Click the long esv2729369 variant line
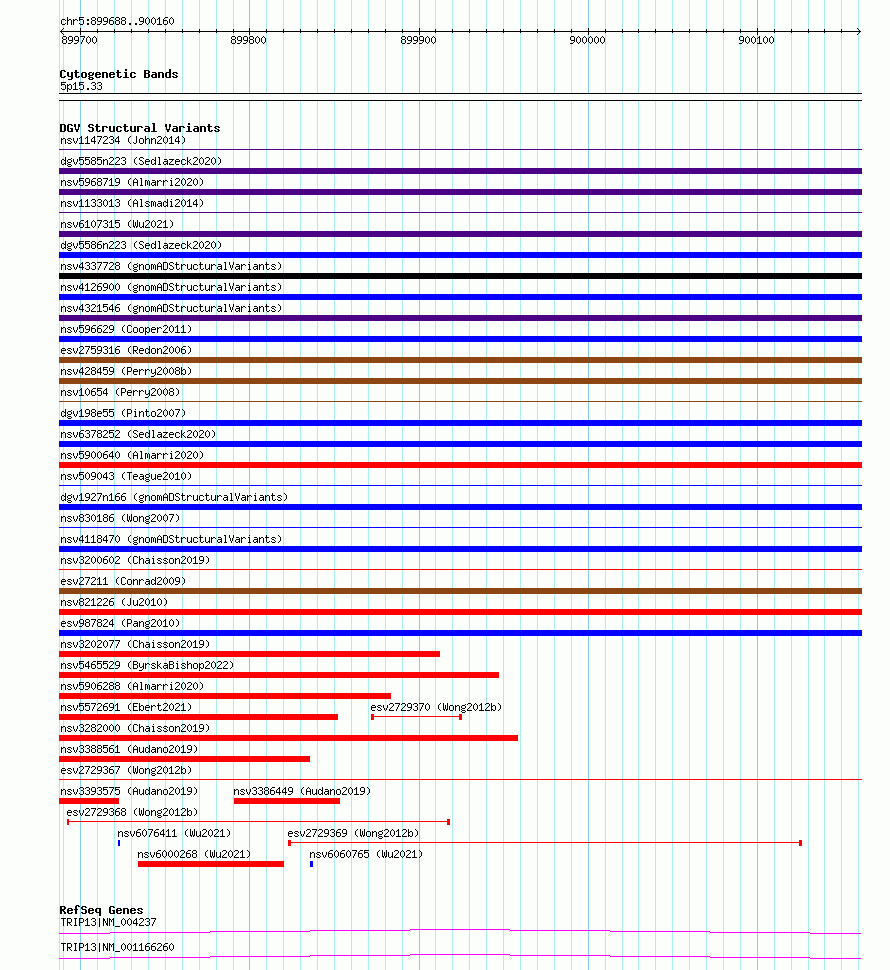The image size is (890, 970). click(545, 844)
